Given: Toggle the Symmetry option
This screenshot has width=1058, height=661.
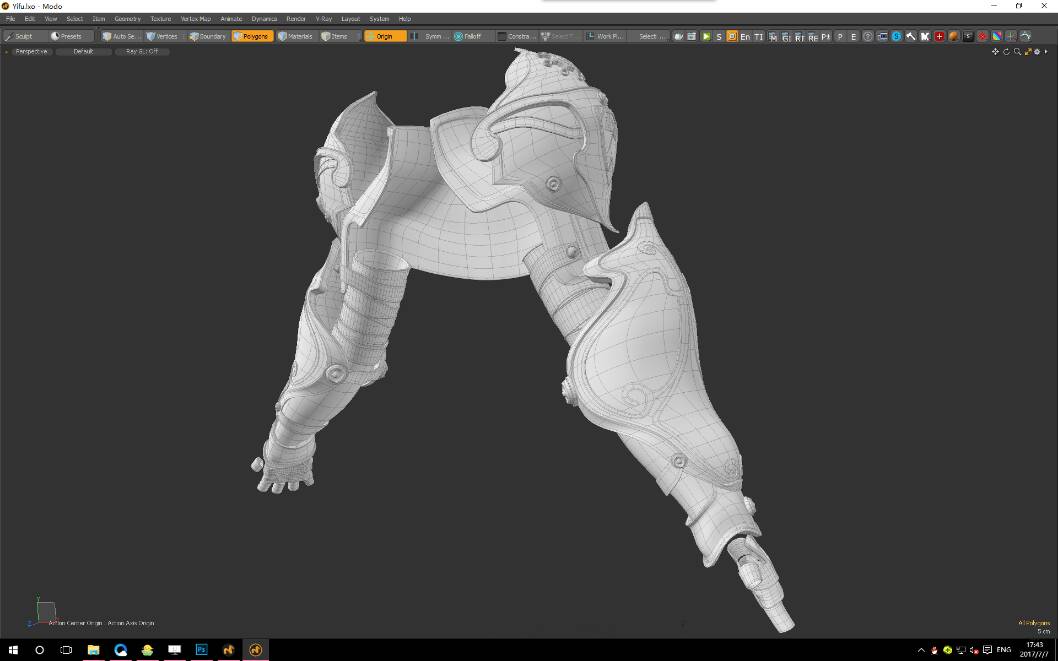Looking at the screenshot, I should [429, 36].
